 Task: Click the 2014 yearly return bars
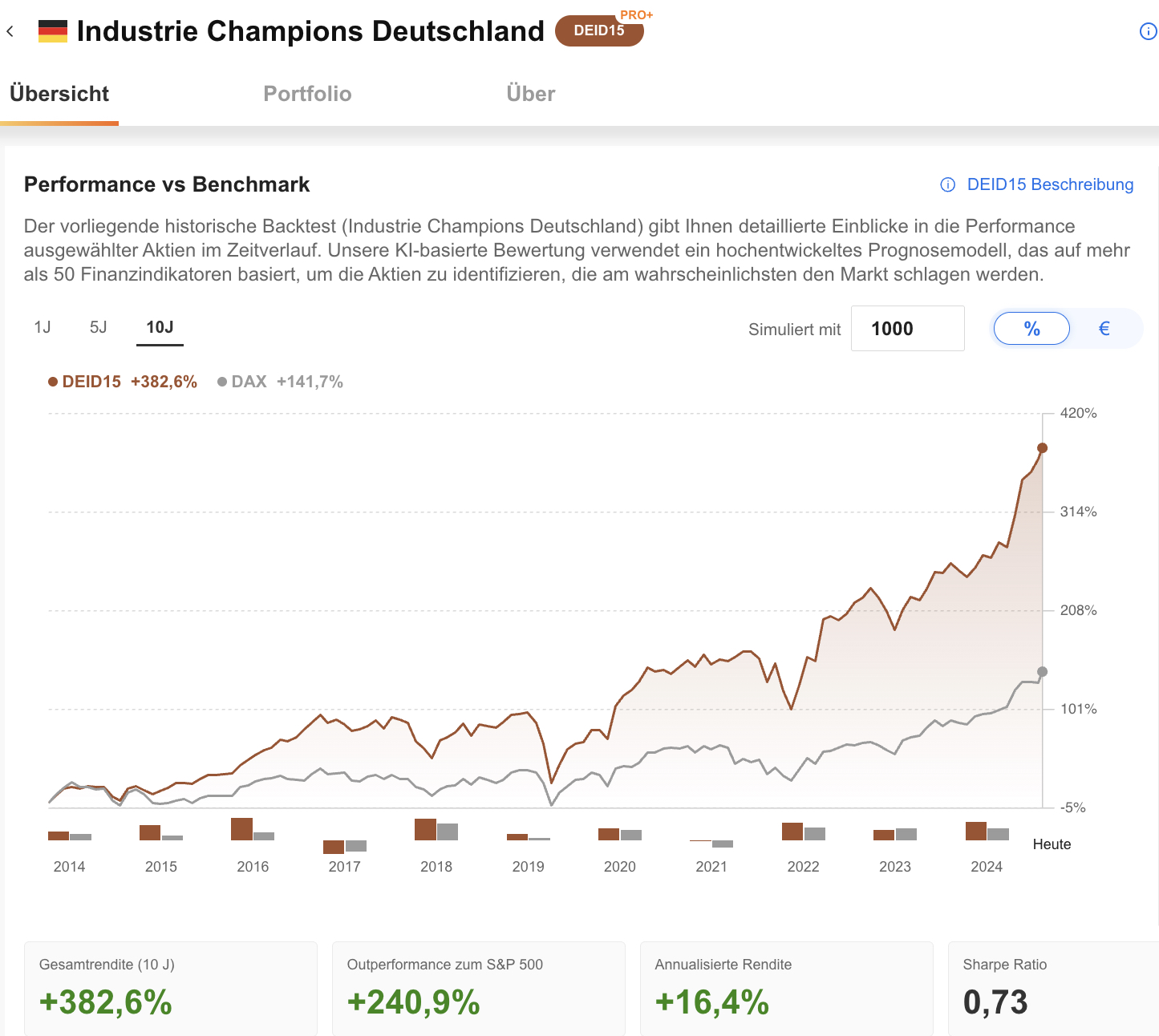70,836
